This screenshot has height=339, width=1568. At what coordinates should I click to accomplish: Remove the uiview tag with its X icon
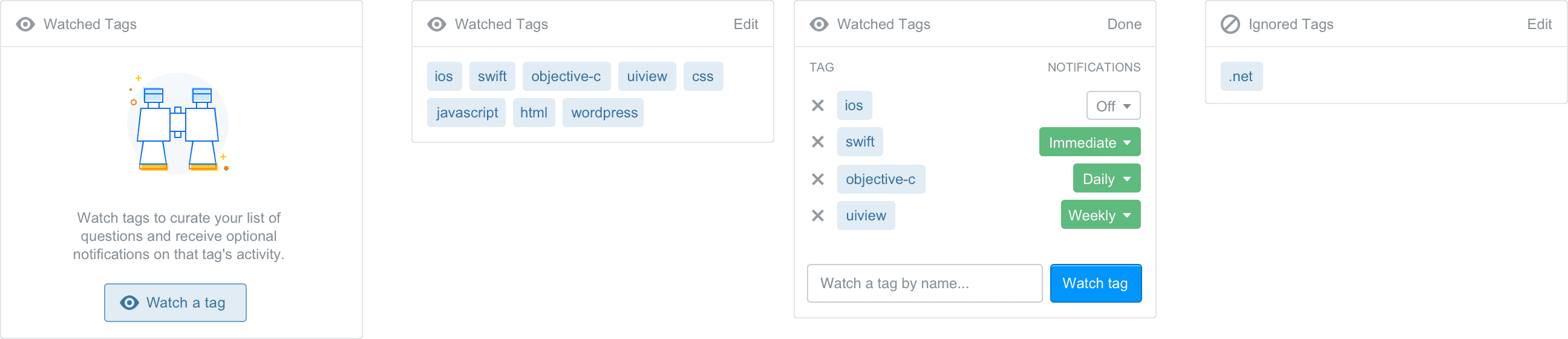[817, 216]
